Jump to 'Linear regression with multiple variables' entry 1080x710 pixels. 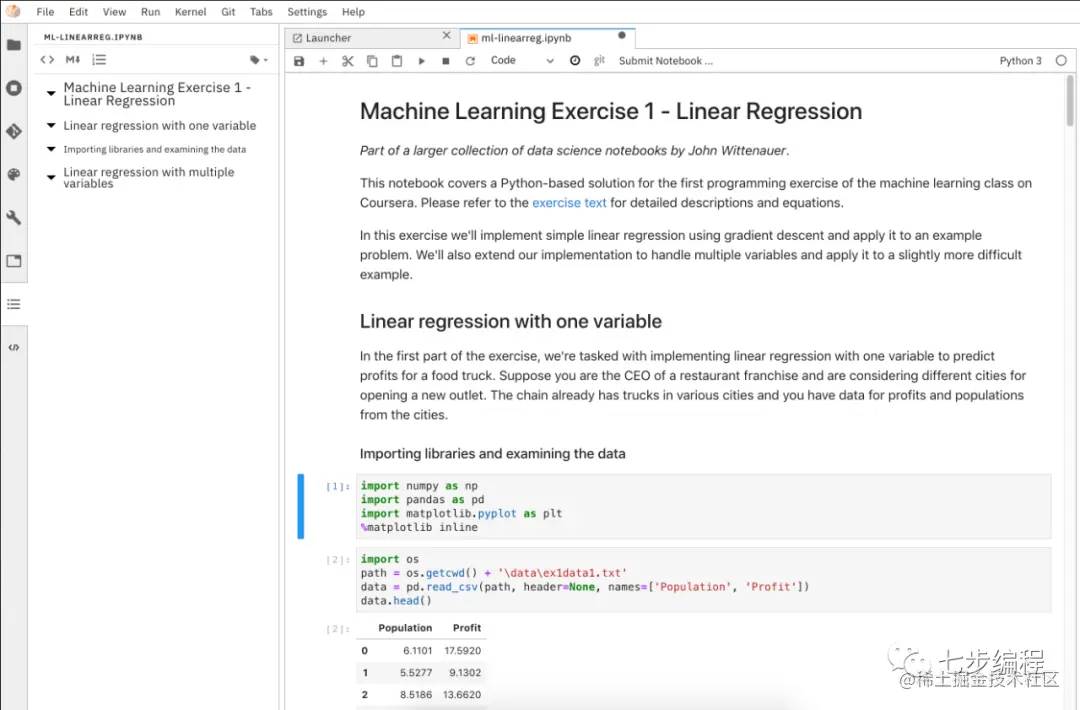click(x=149, y=178)
